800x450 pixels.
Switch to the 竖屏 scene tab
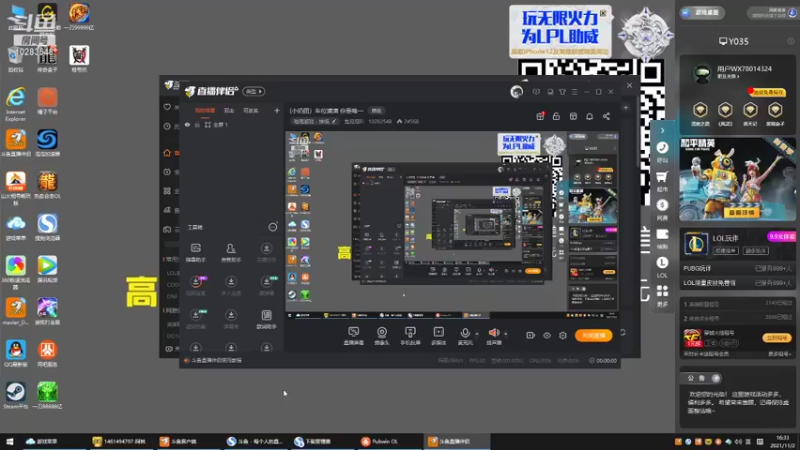(229, 110)
